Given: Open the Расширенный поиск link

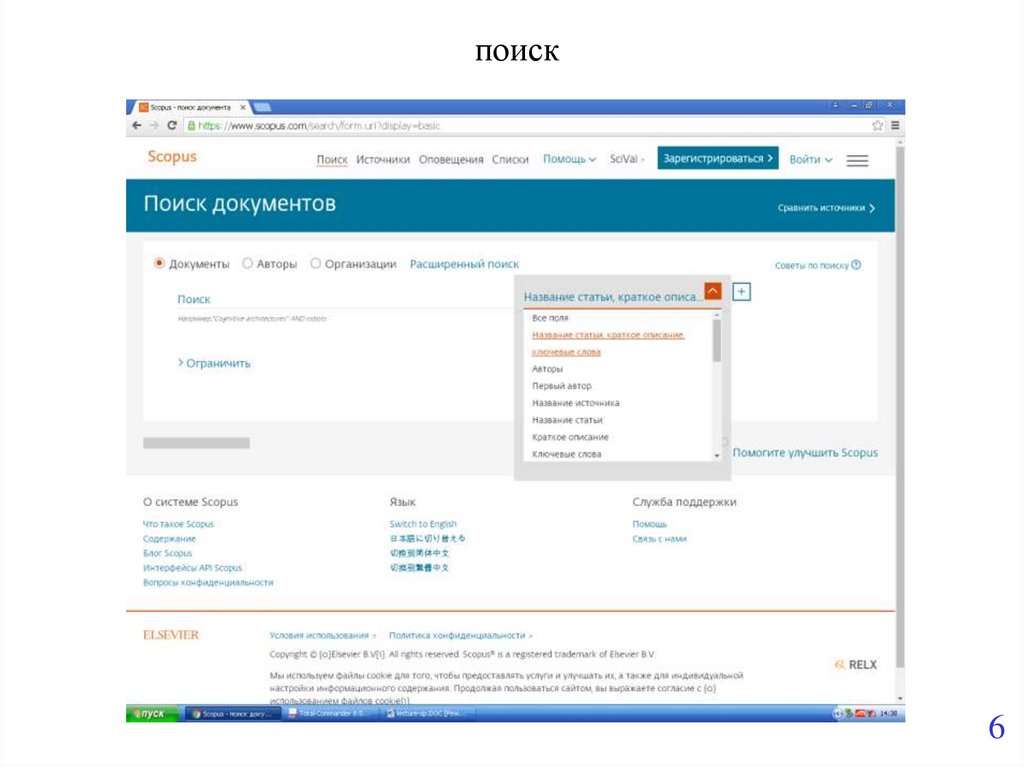Looking at the screenshot, I should point(464,264).
